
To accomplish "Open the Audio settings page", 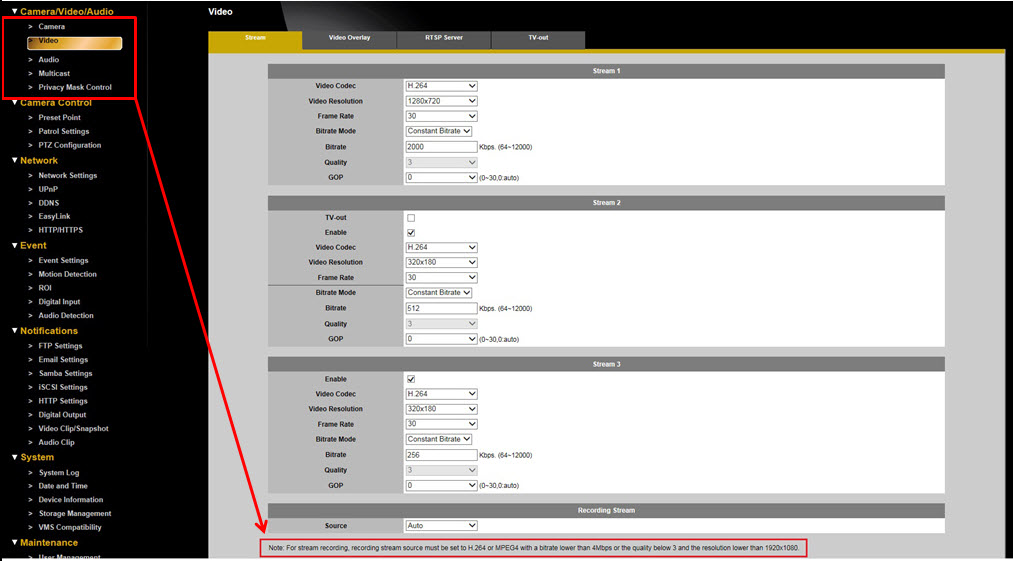I will click(48, 59).
